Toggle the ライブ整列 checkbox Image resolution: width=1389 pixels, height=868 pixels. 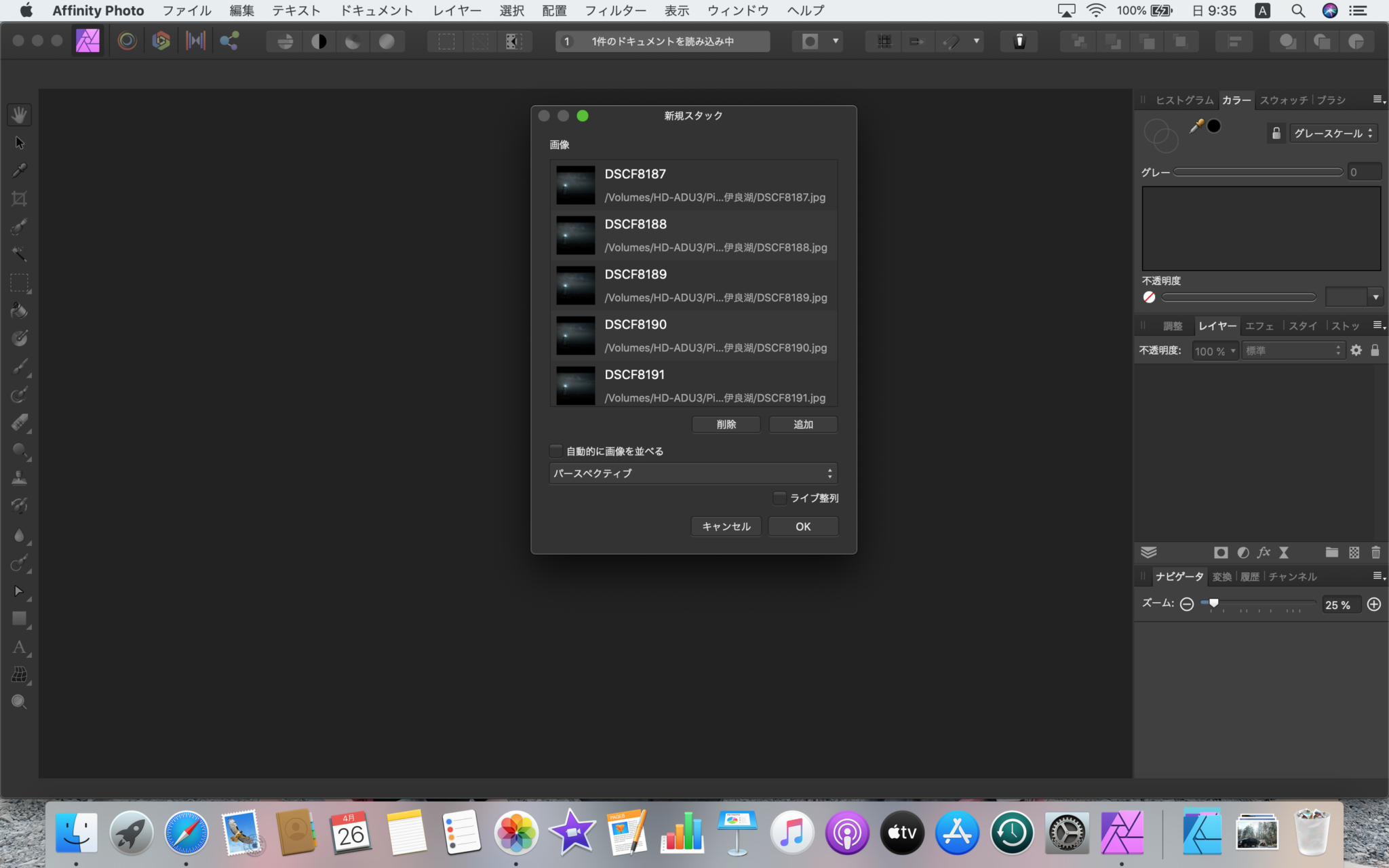point(780,498)
